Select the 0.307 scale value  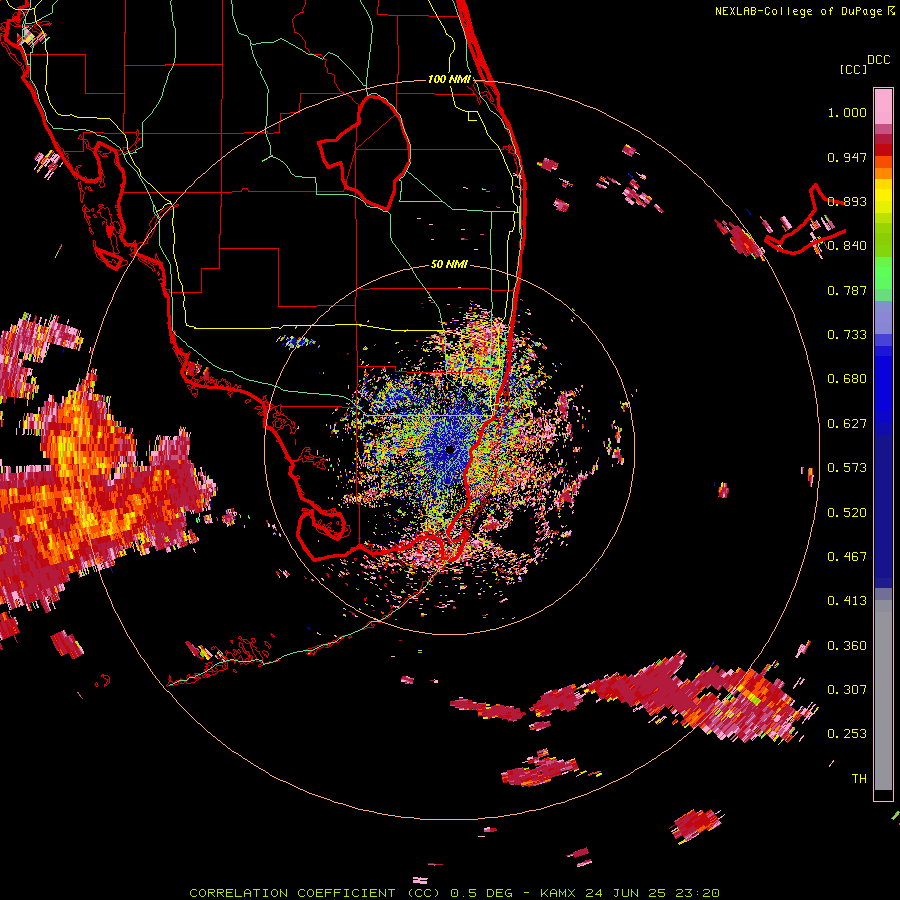(x=847, y=690)
